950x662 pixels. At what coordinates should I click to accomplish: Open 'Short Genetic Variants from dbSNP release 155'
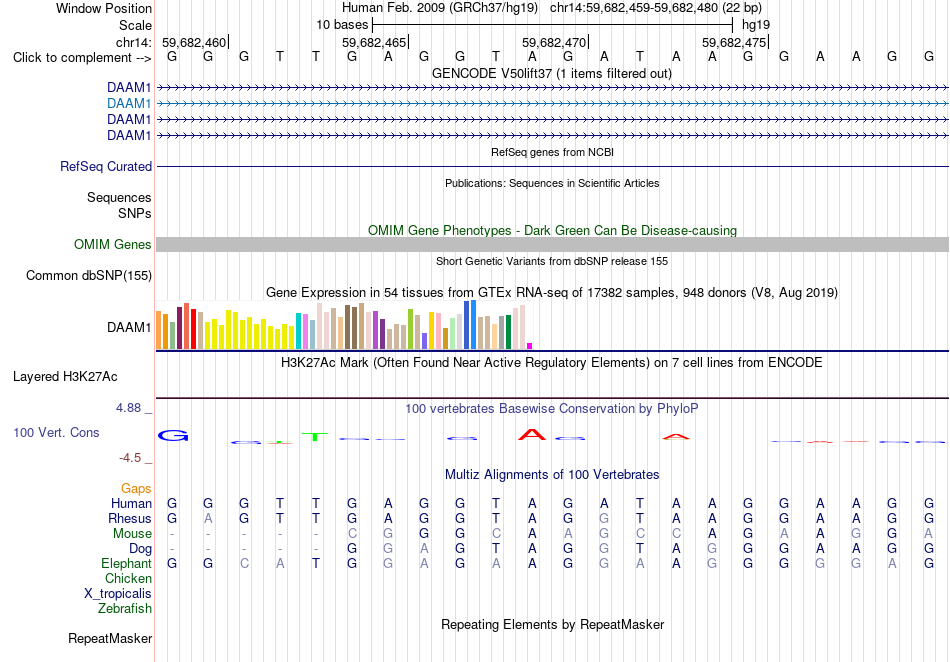[x=552, y=261]
